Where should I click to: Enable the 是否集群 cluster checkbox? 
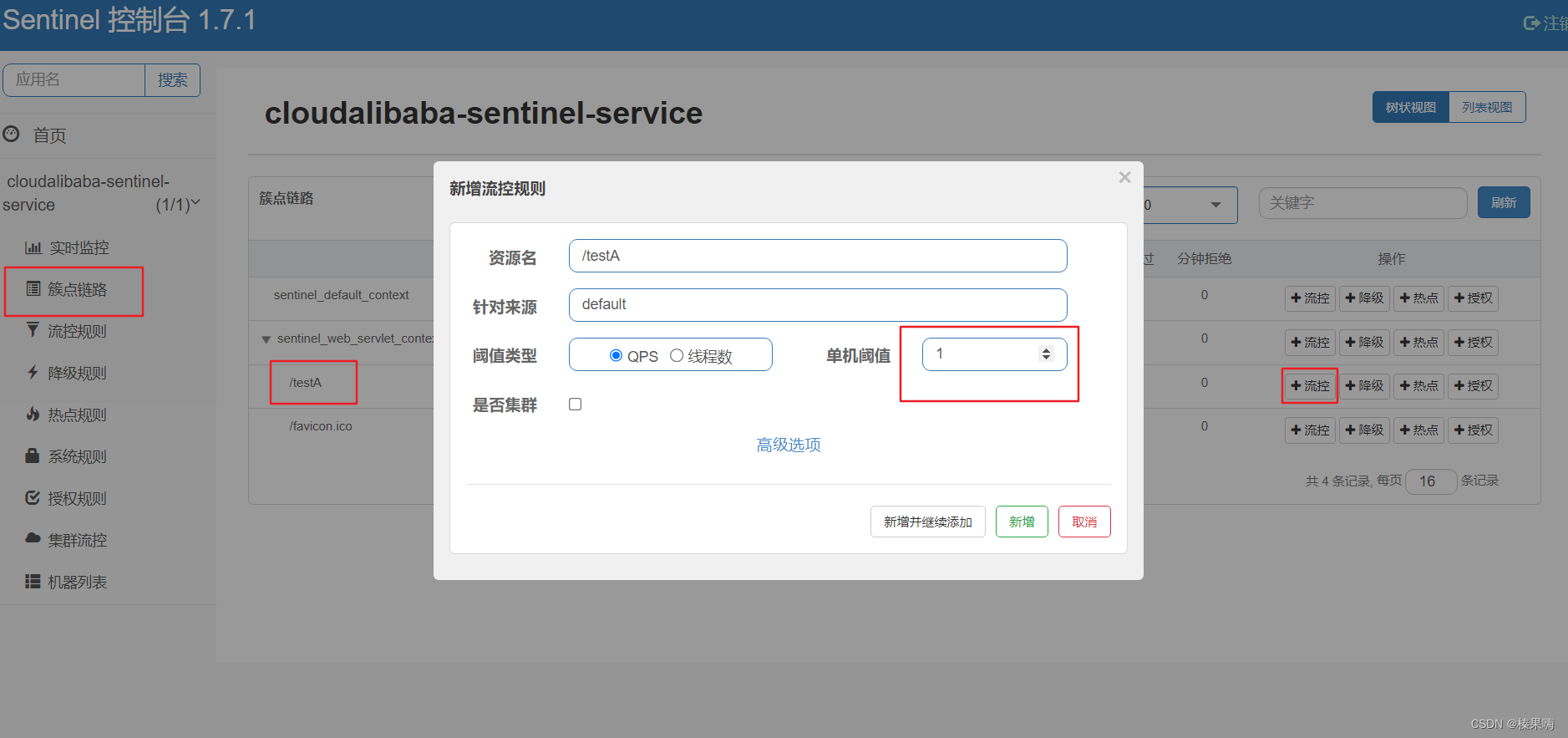pyautogui.click(x=575, y=404)
